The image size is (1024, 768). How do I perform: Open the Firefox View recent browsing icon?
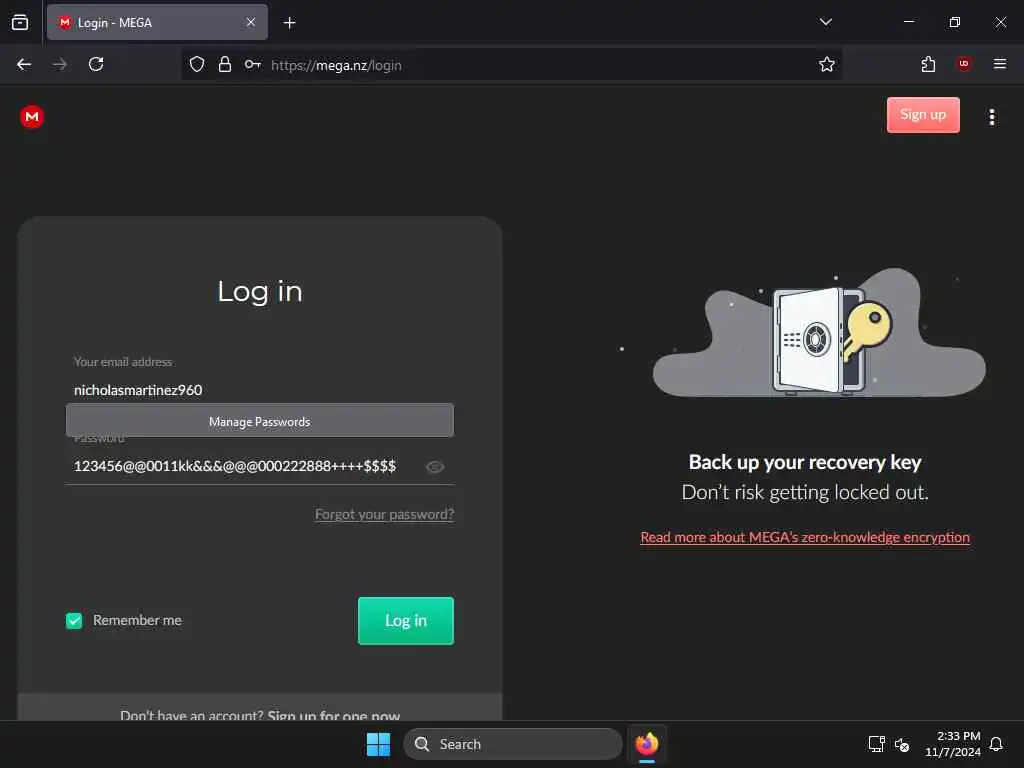click(20, 22)
